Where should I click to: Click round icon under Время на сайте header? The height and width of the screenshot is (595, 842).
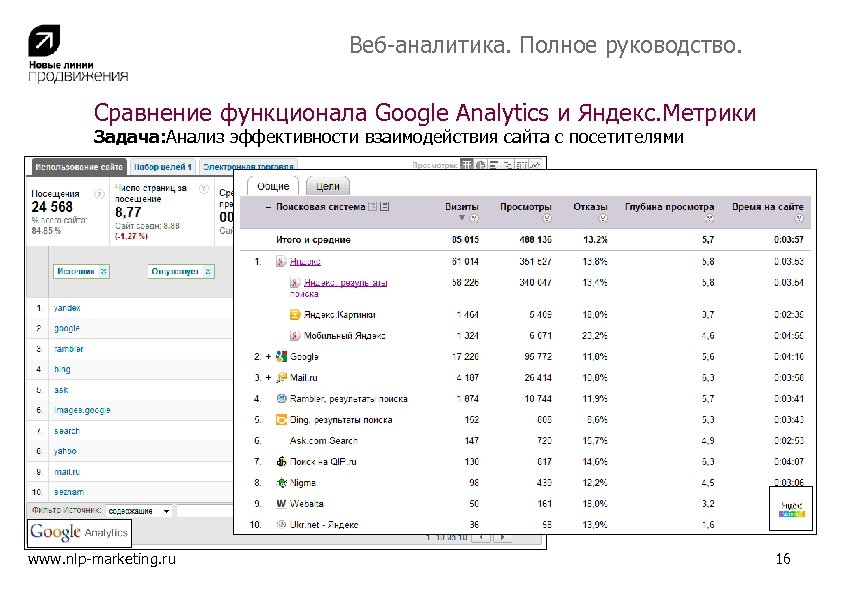coord(799,218)
